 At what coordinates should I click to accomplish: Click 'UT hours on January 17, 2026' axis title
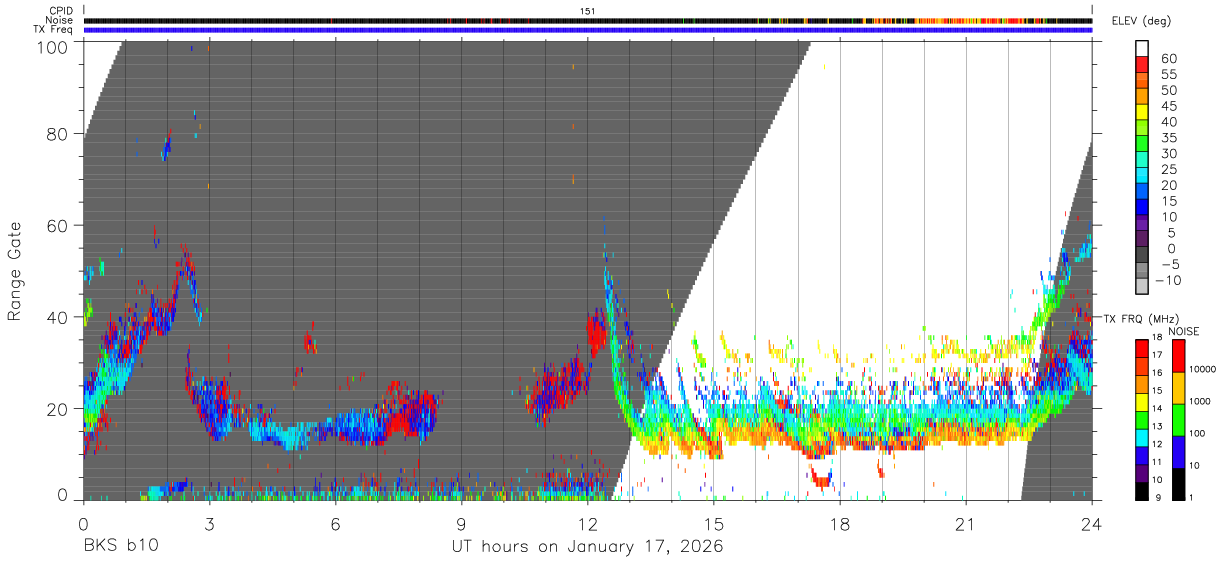(x=587, y=547)
